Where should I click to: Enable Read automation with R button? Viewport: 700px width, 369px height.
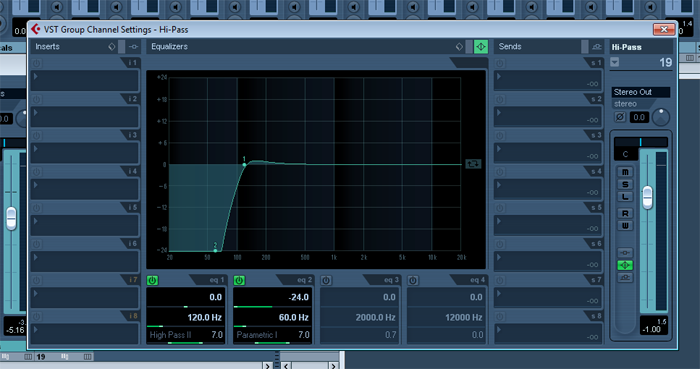(x=625, y=213)
